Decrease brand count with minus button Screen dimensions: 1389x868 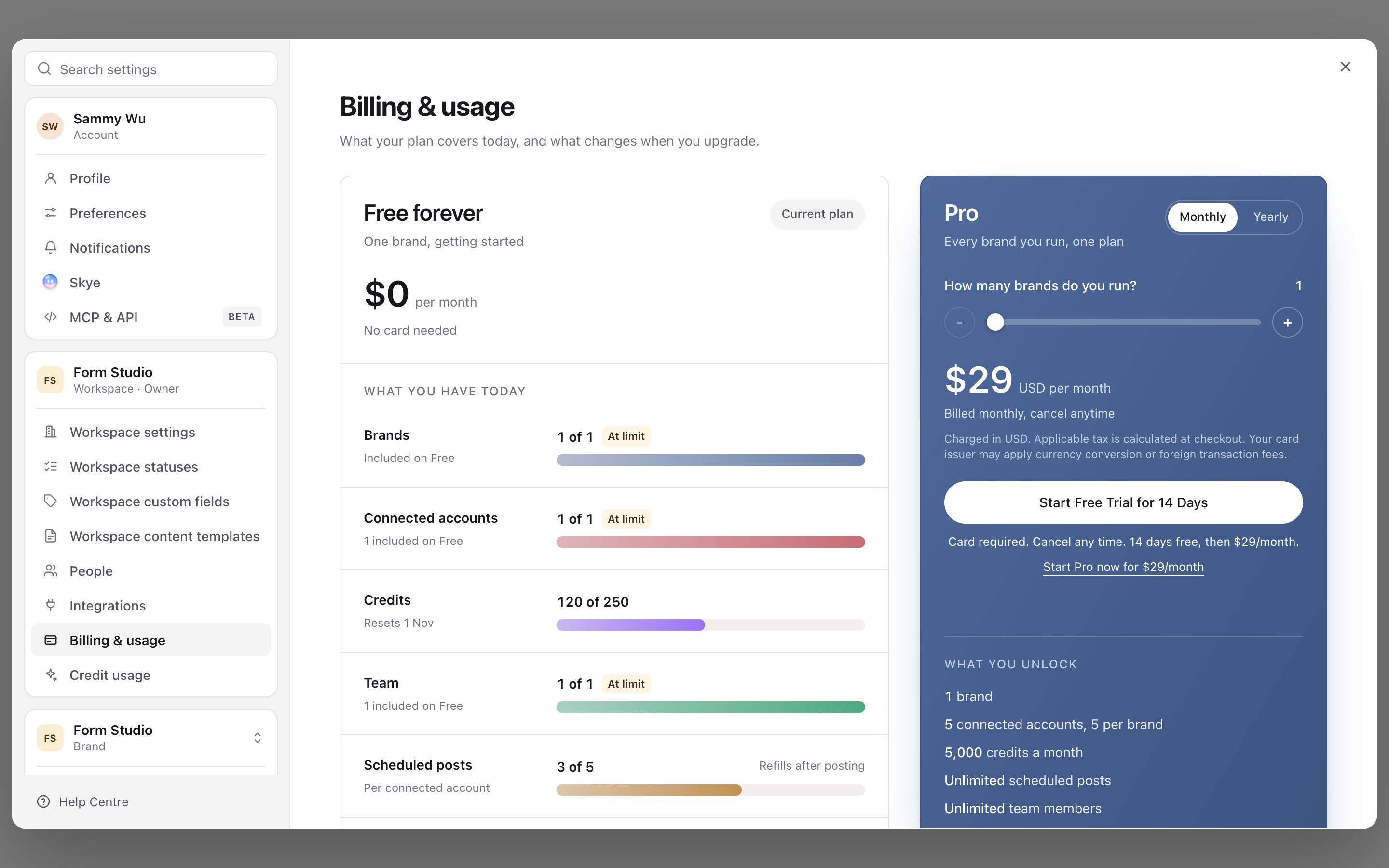point(960,322)
